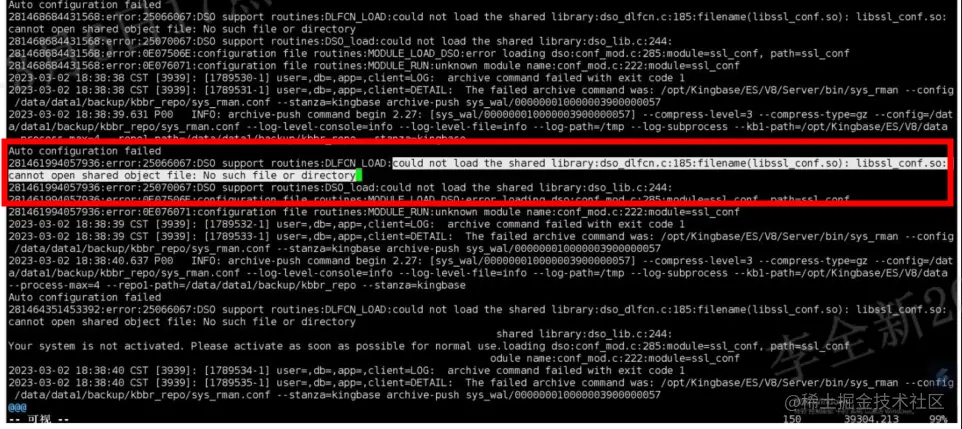This screenshot has width=962, height=429.
Task: Click 'Auto configuration failed' inside the red box
Action: 85,151
